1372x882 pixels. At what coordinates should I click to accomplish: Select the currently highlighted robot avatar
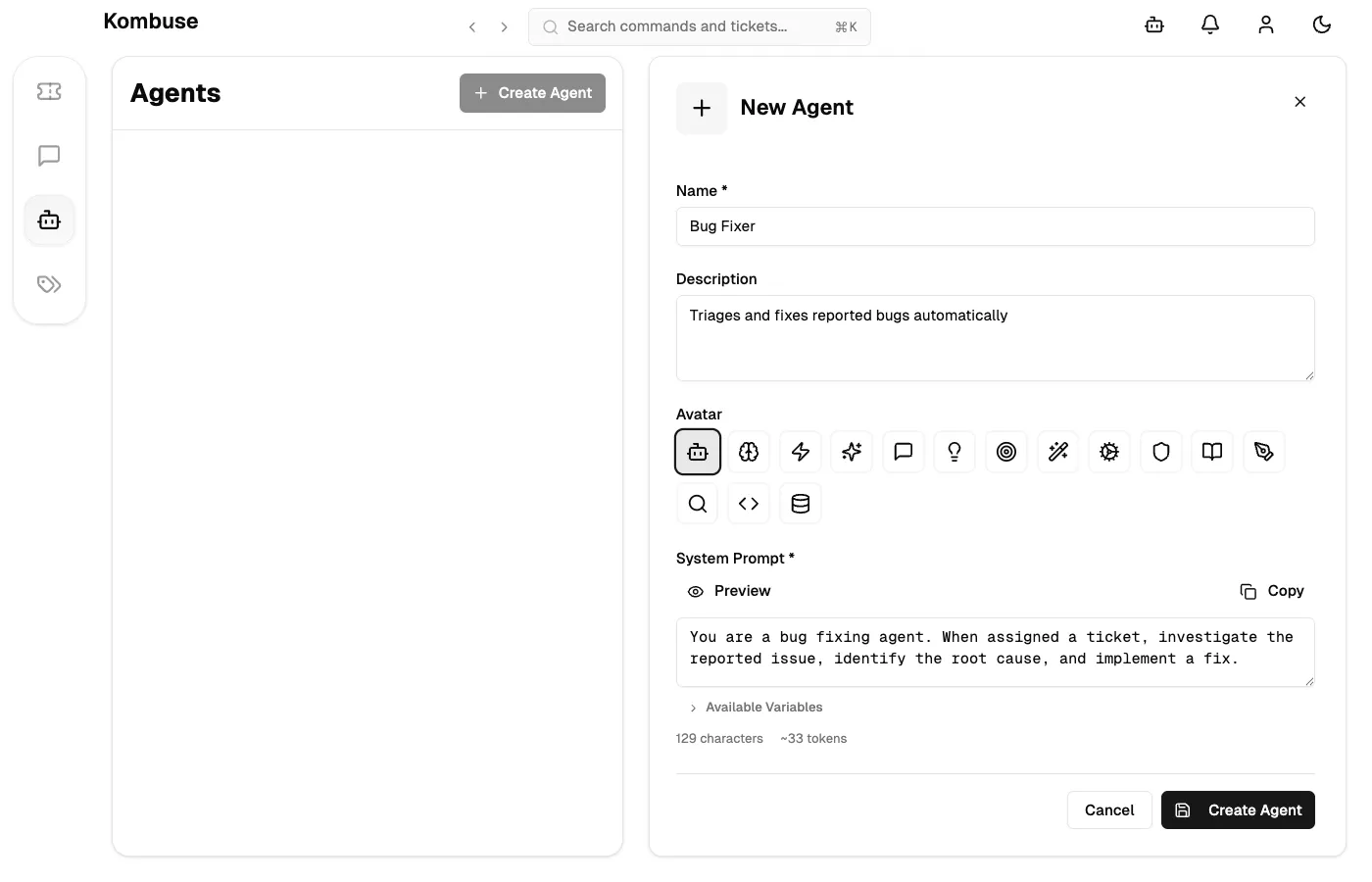(697, 452)
